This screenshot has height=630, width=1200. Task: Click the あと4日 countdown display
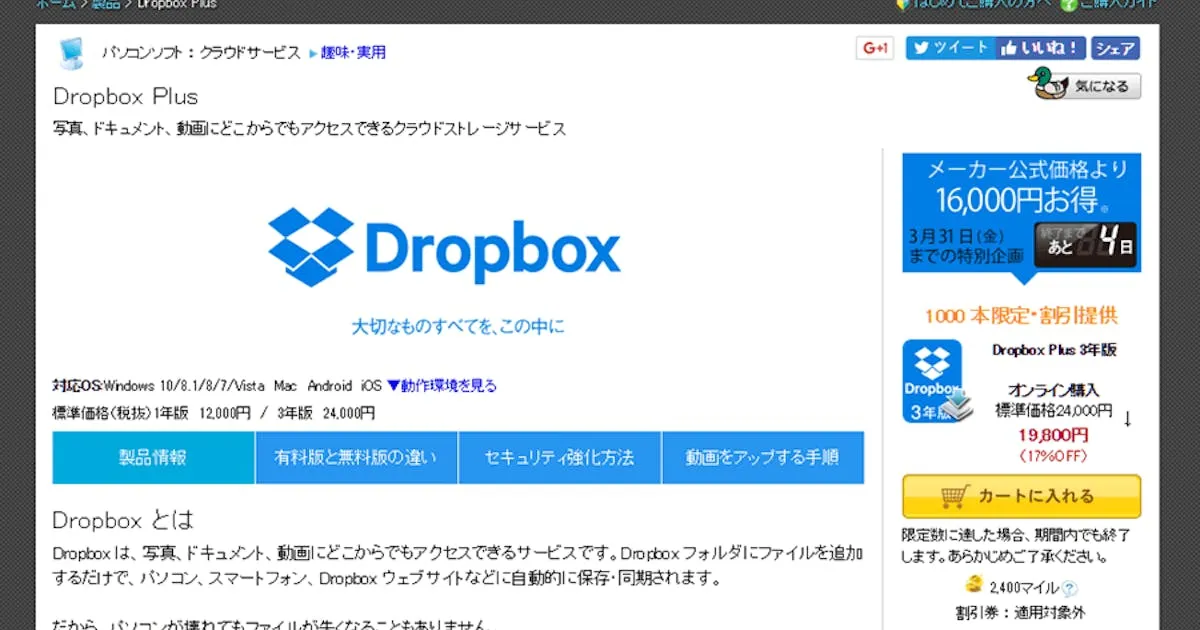pyautogui.click(x=1086, y=244)
